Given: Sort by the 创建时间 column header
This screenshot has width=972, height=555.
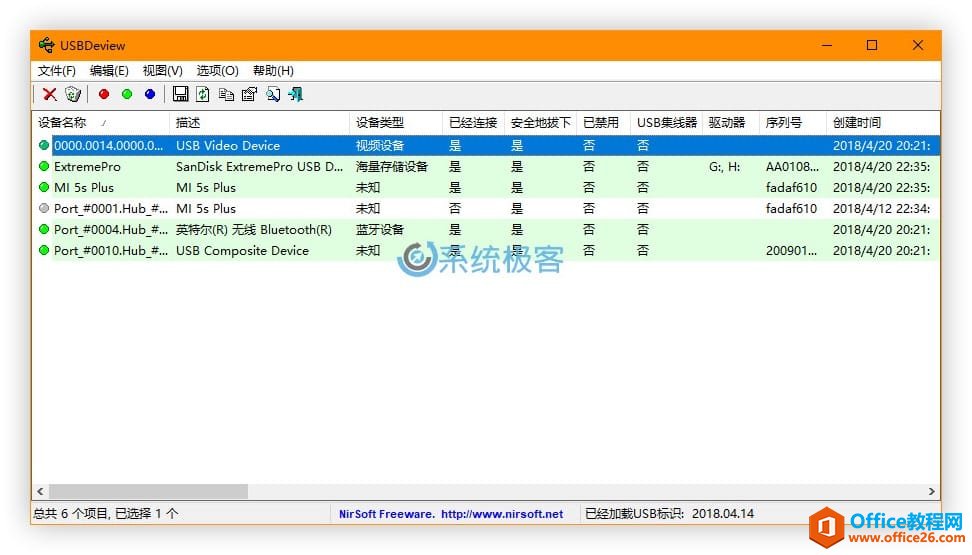Looking at the screenshot, I should (x=883, y=123).
